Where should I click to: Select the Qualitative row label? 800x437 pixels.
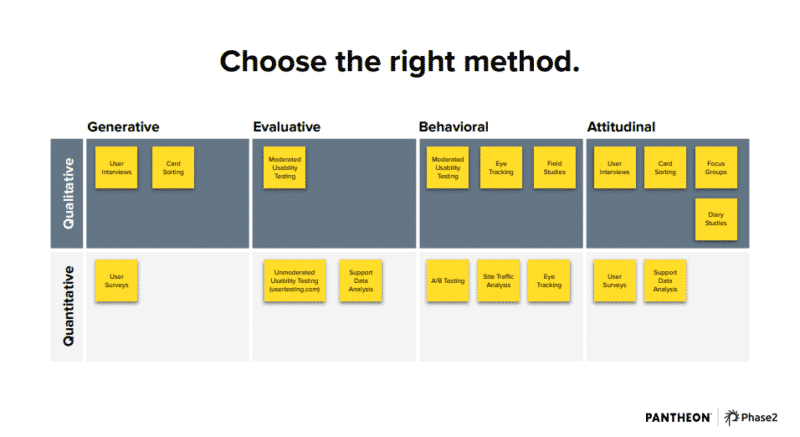pos(68,193)
